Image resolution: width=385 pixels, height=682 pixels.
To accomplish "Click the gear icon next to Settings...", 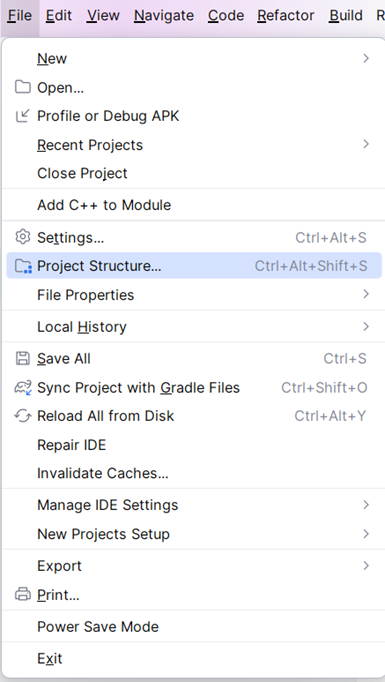I will pos(23,237).
